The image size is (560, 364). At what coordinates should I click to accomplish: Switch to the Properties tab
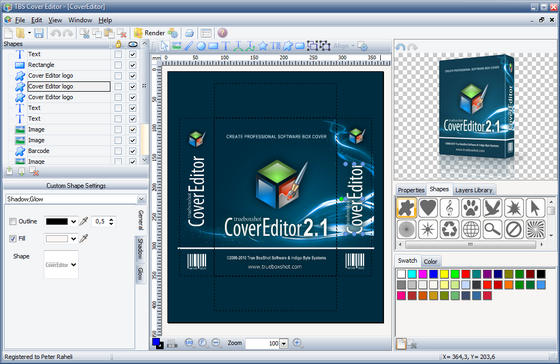click(x=411, y=190)
